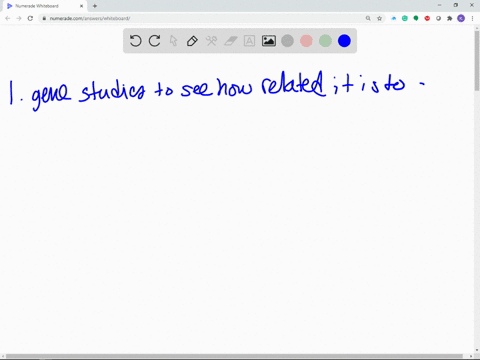This screenshot has height=360, width=480.
Task: Insert an image onto the whiteboard
Action: (x=269, y=41)
